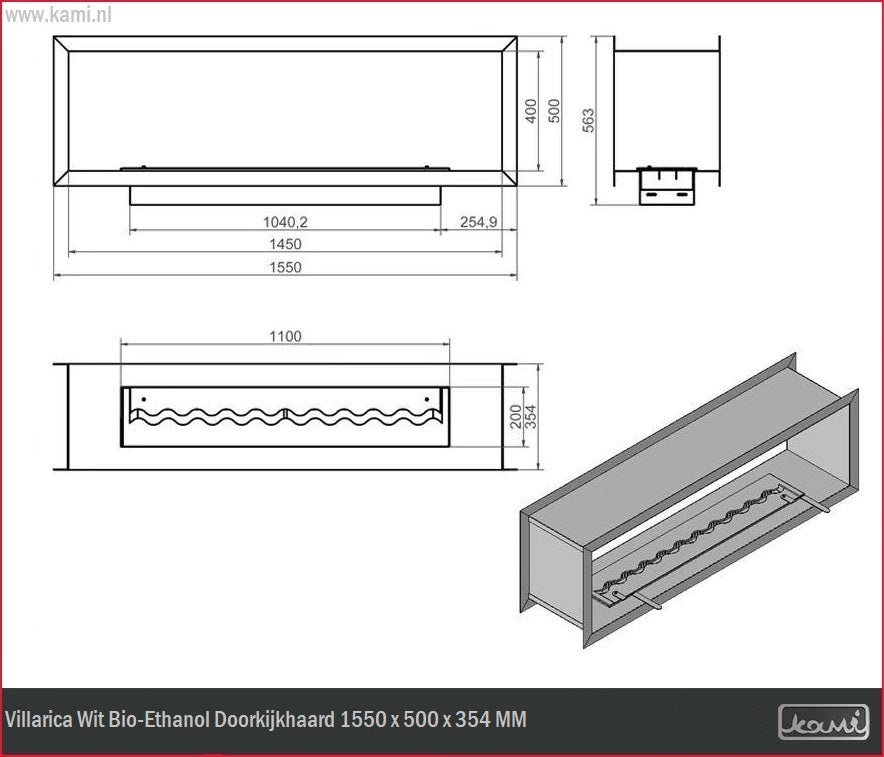Select the 1100 burner length dimension
The image size is (884, 757).
(x=285, y=337)
